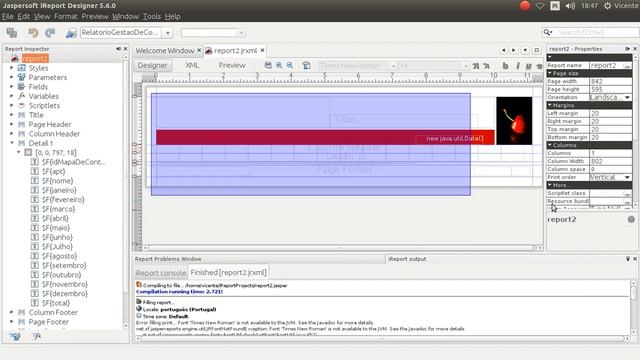
Task: Click the designer horizontal scrollbar
Action: (341, 247)
